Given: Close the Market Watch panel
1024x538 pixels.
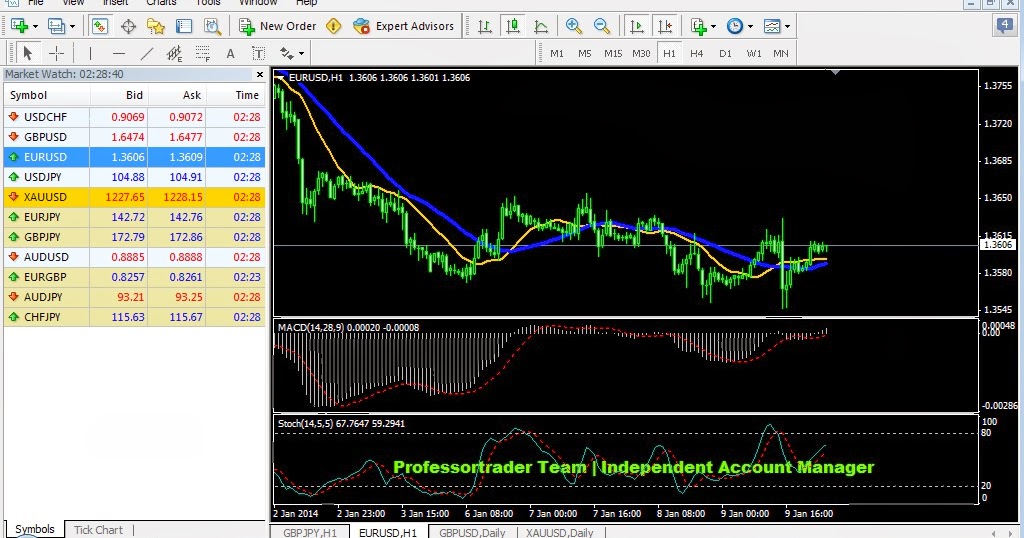Looking at the screenshot, I should click(260, 74).
